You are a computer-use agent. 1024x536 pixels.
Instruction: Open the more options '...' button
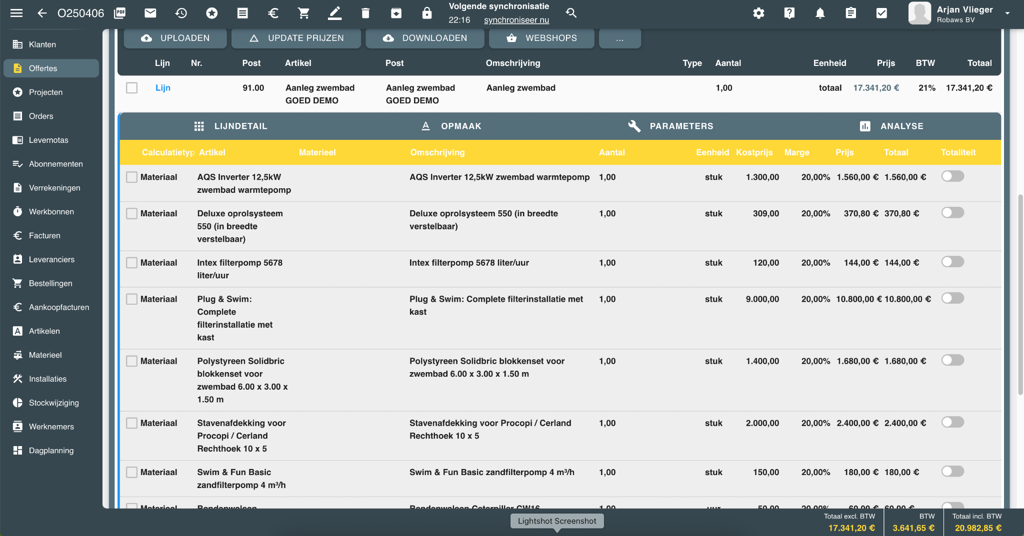[620, 39]
